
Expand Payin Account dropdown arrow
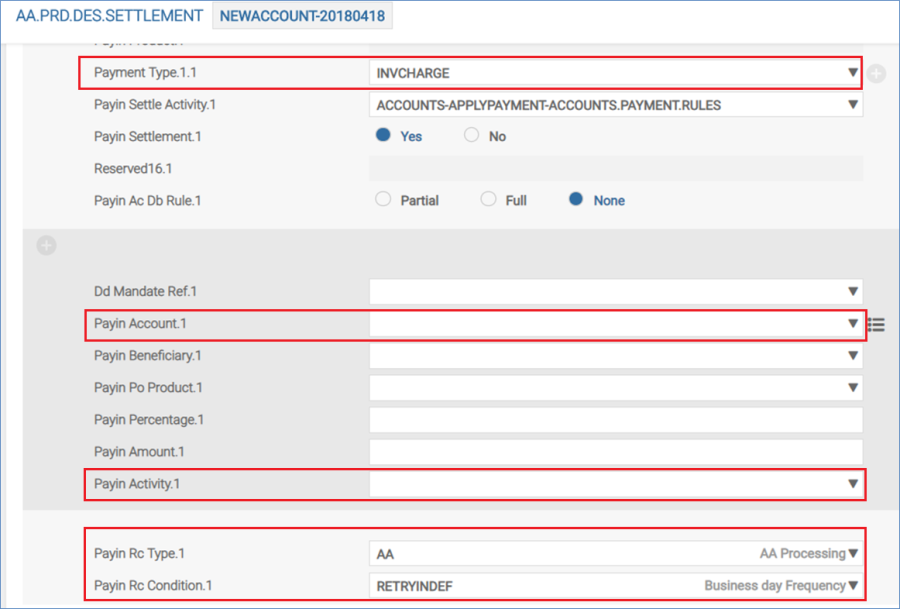pyautogui.click(x=852, y=324)
